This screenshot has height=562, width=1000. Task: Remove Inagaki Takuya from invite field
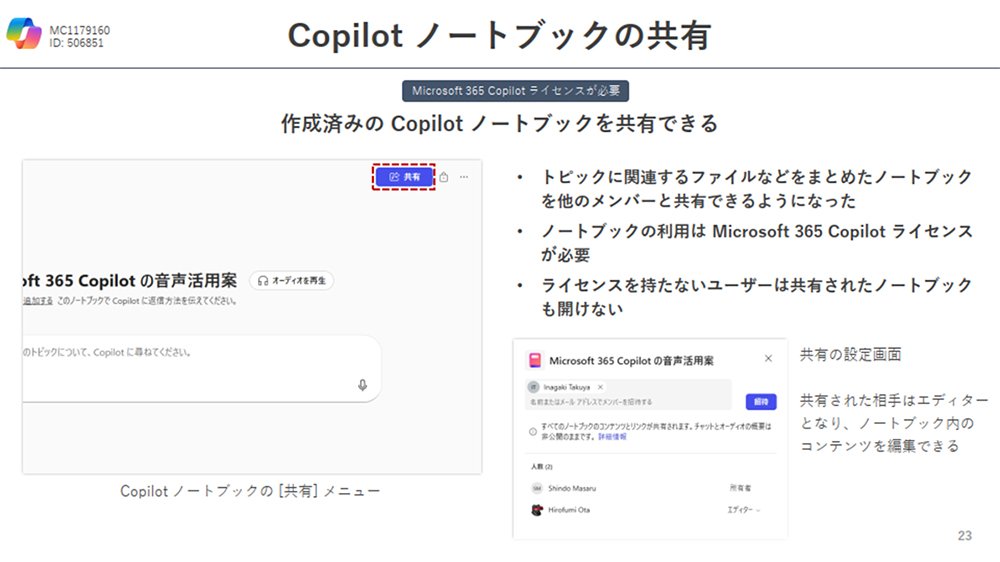pos(600,387)
